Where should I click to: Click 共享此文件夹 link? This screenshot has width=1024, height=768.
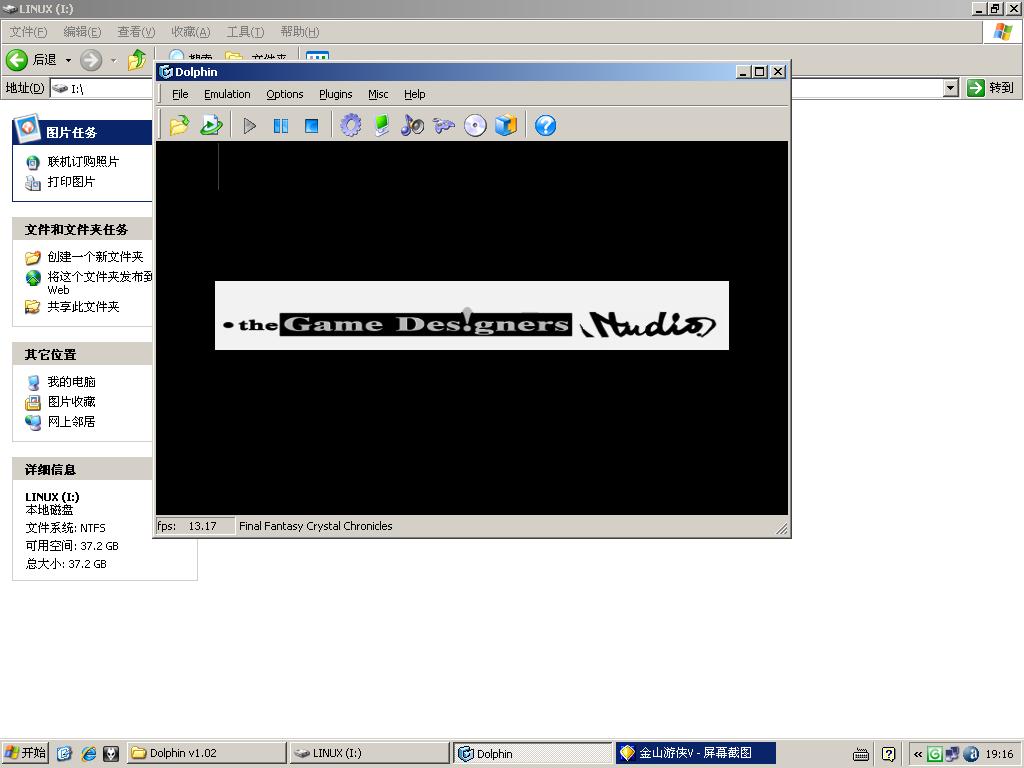tap(83, 306)
